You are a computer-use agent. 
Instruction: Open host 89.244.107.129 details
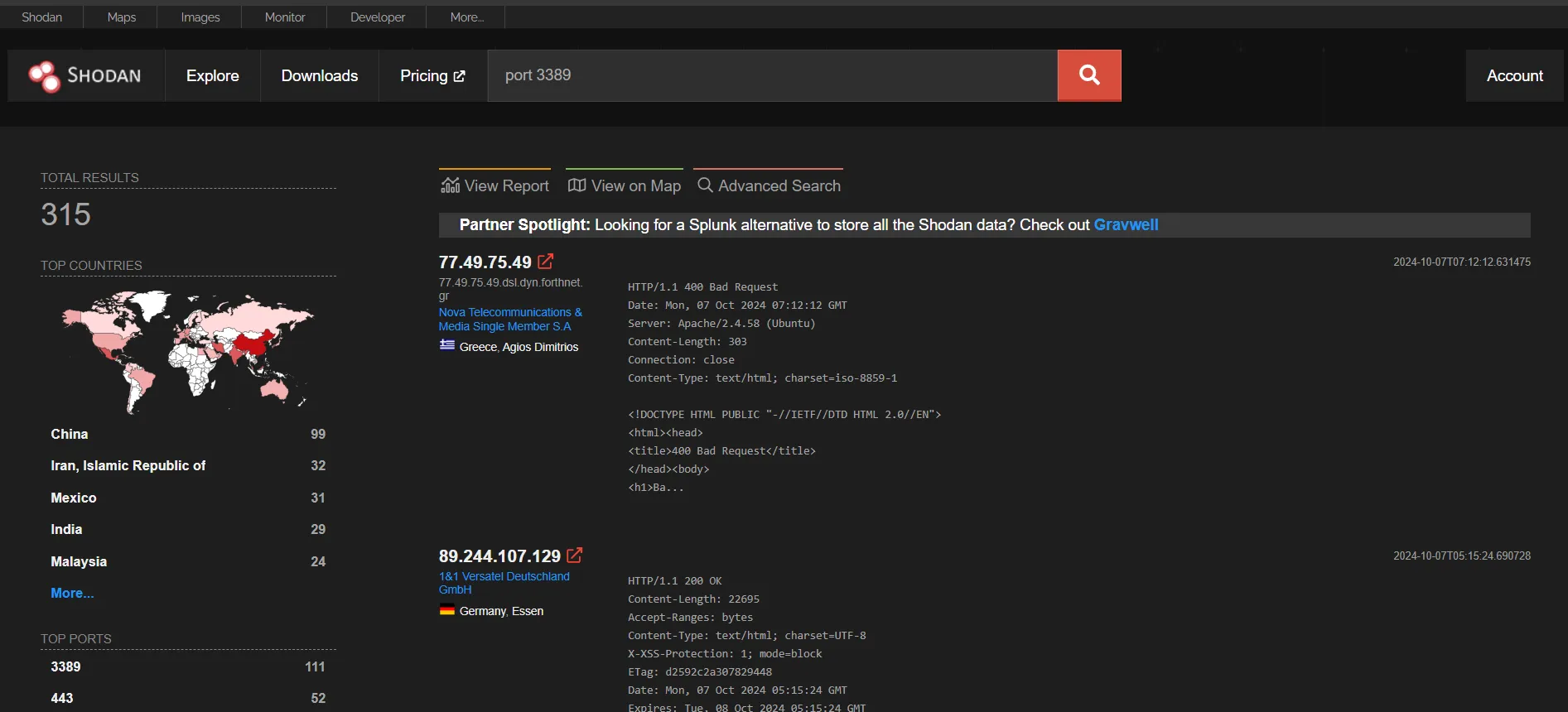click(499, 556)
